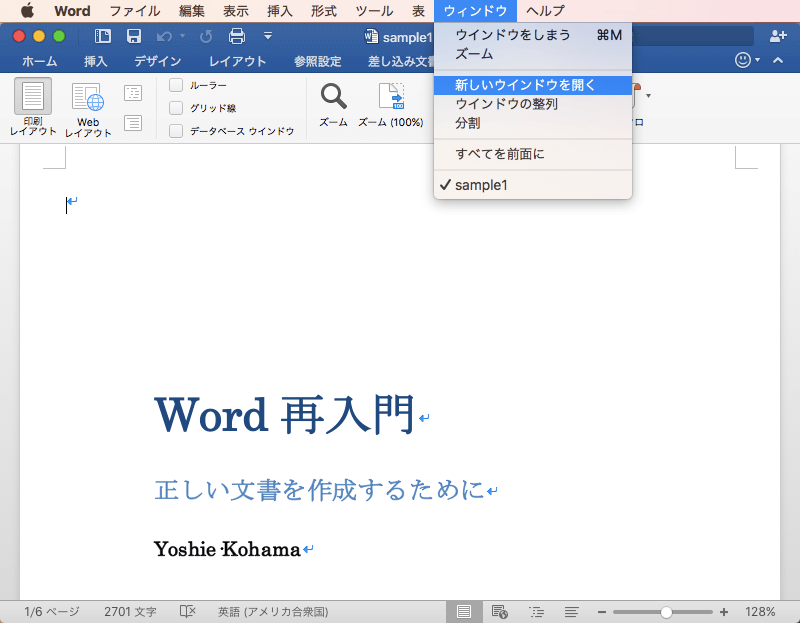Switch to Web レイアウト view
This screenshot has height=623, width=800.
[88, 109]
